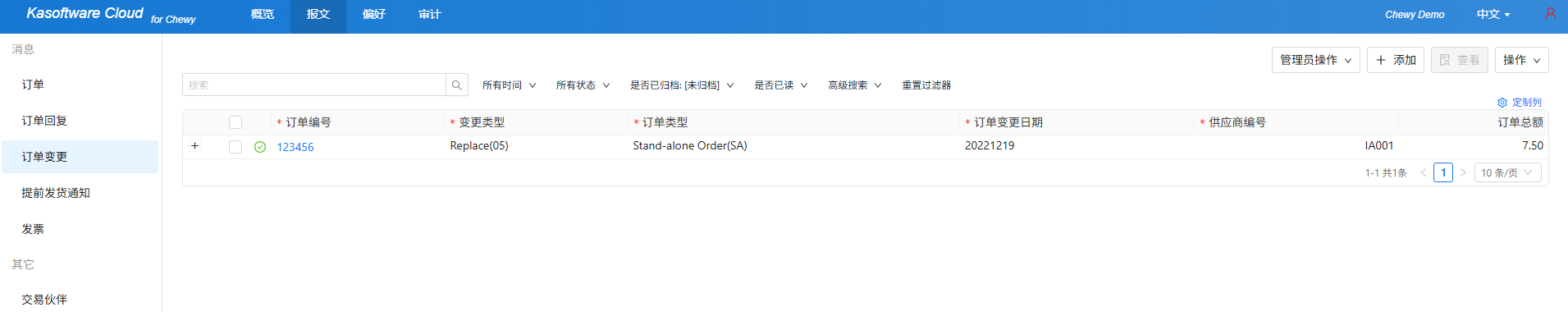Open 是否已归档 filter dropdown
The height and width of the screenshot is (312, 1568).
(x=682, y=85)
